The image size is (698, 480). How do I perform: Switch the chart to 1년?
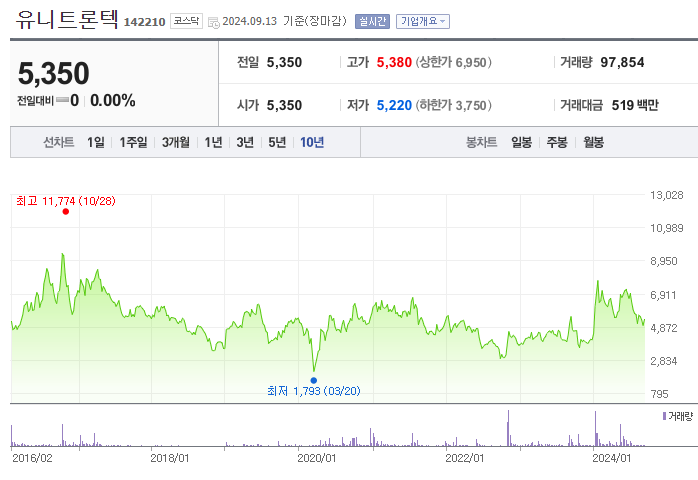pos(213,142)
